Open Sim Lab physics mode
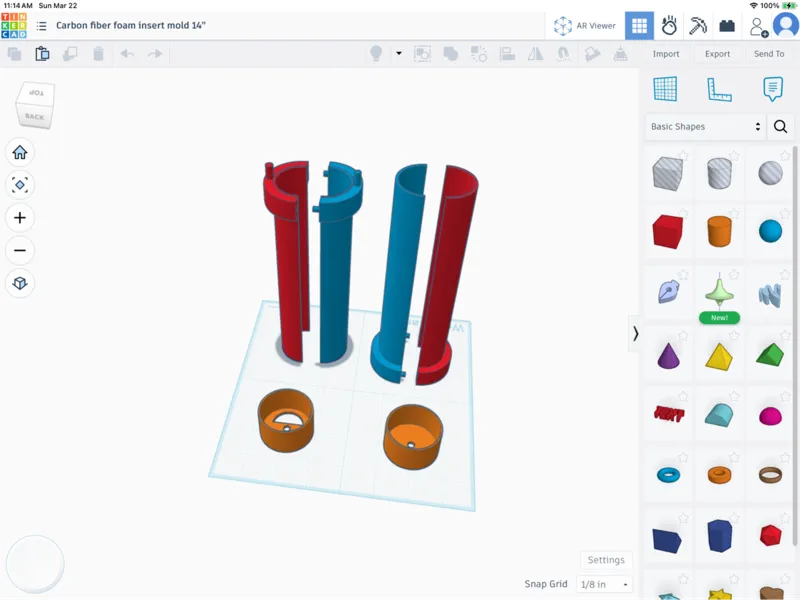The height and width of the screenshot is (600, 800). tap(669, 26)
